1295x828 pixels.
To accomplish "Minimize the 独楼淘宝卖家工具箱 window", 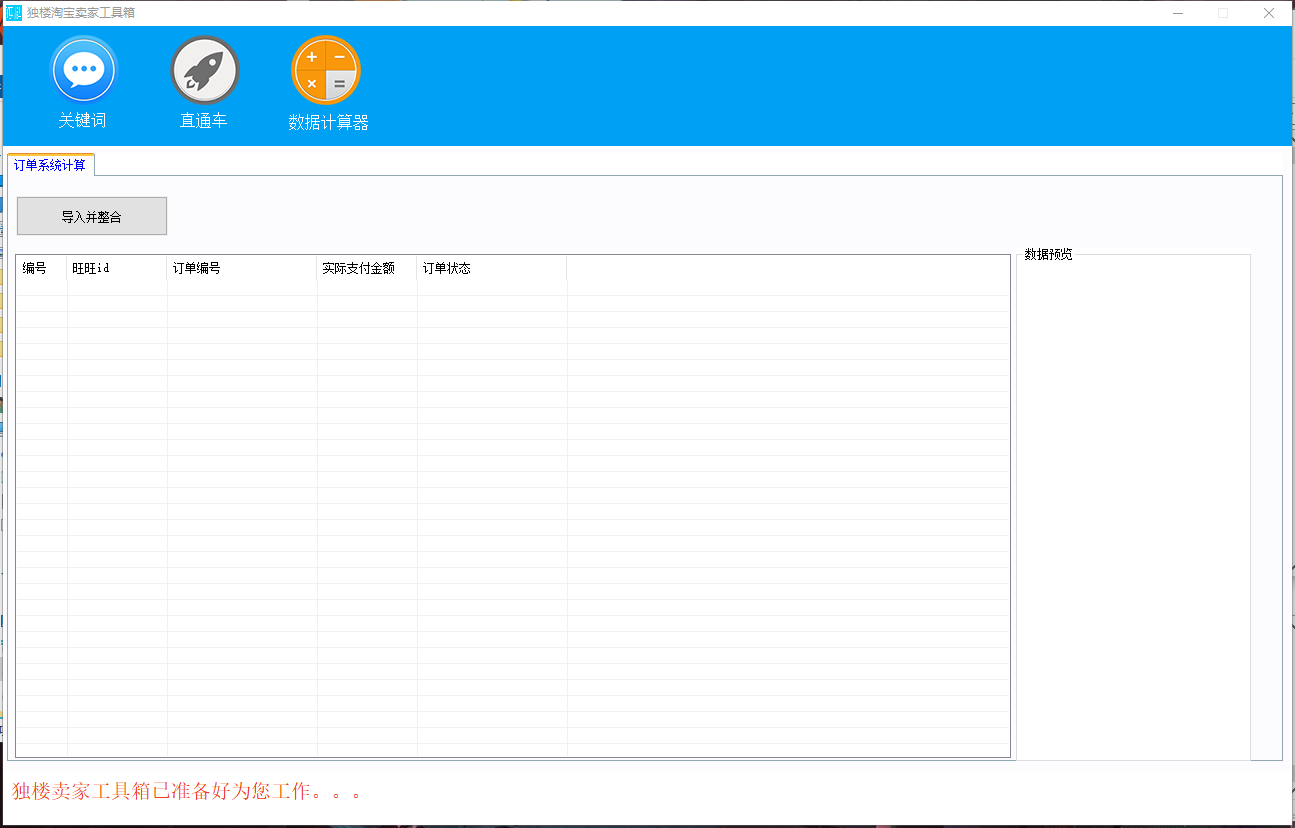I will (x=1179, y=13).
